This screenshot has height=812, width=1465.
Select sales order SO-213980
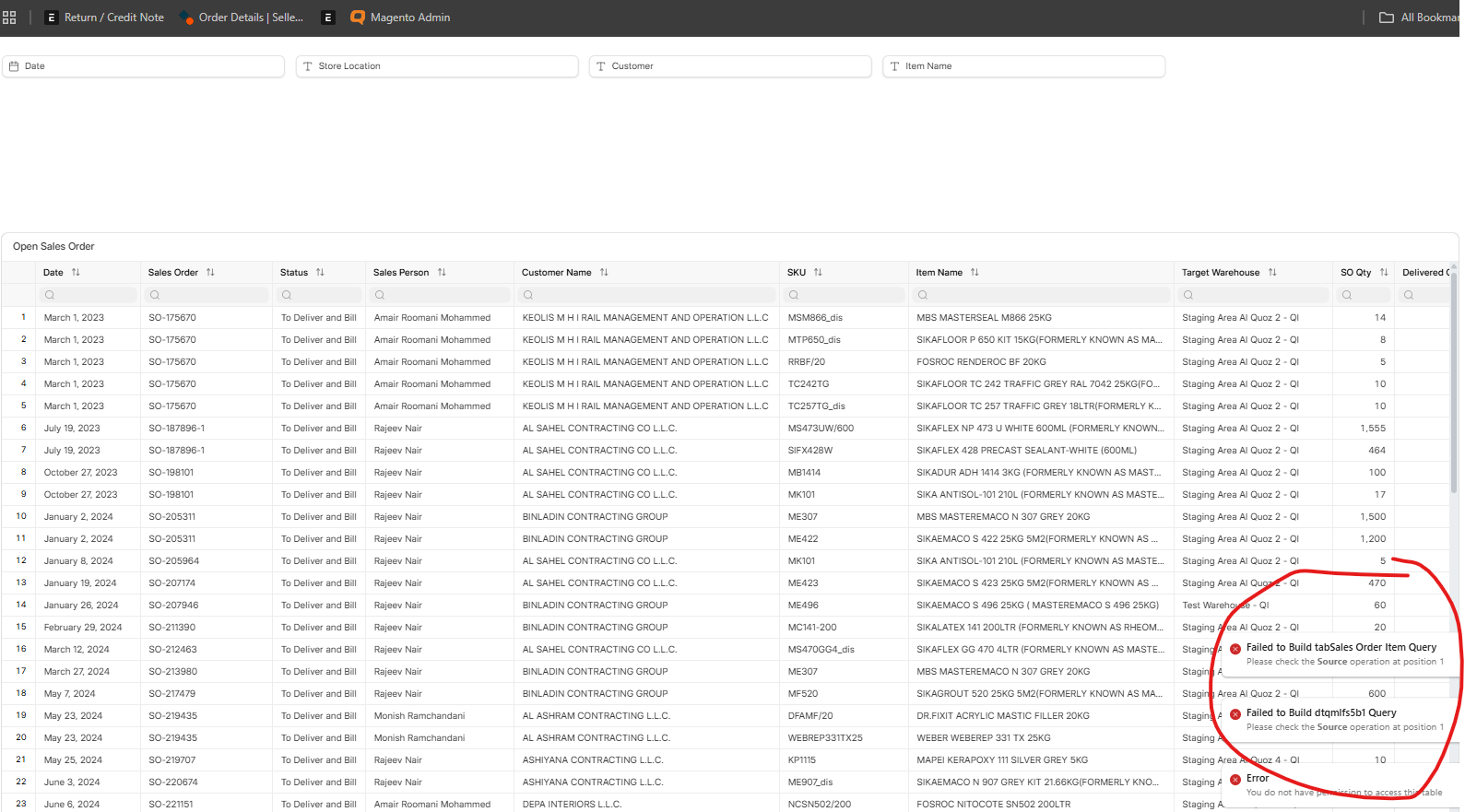pos(173,672)
